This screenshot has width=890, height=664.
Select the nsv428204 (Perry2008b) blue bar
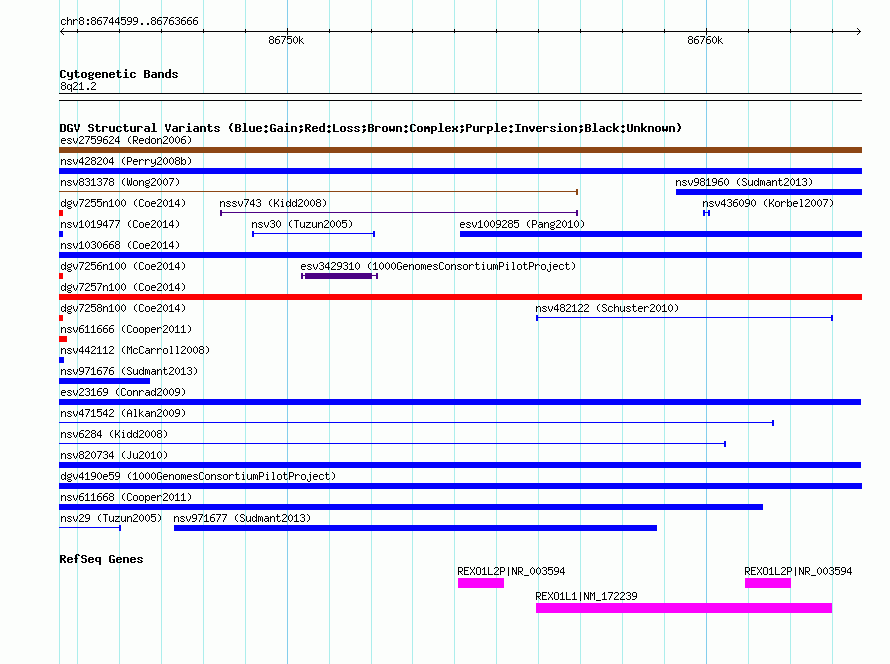[x=460, y=171]
